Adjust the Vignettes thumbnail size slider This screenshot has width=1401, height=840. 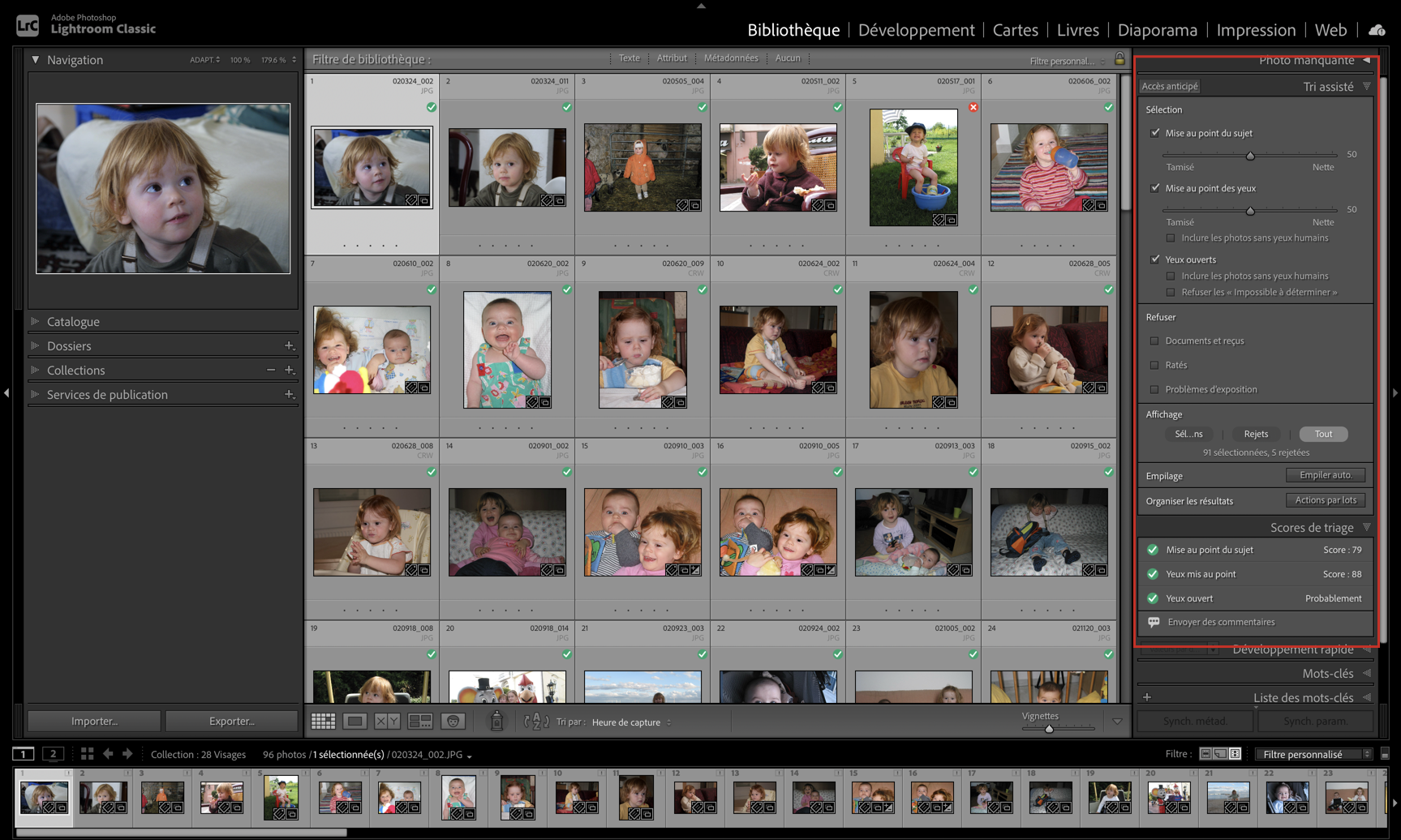(1049, 729)
